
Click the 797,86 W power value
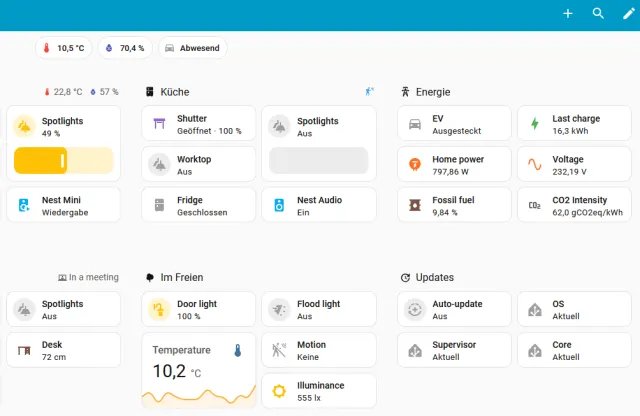(450, 172)
